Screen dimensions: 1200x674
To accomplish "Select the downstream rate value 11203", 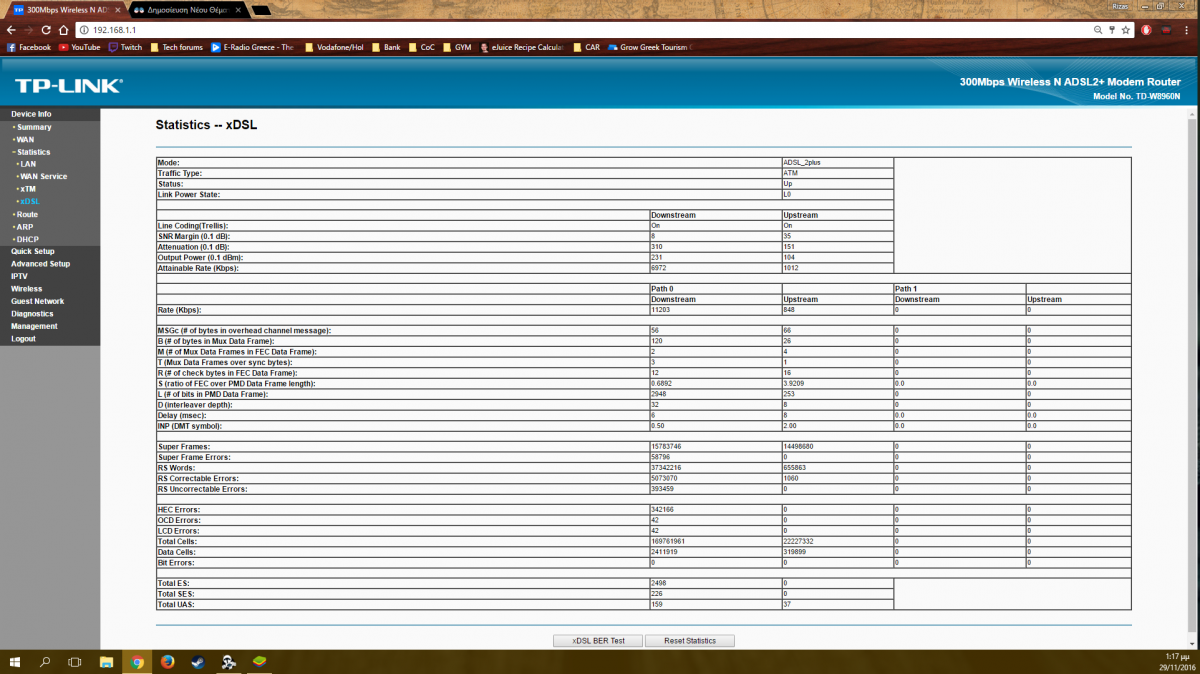I will (x=662, y=310).
